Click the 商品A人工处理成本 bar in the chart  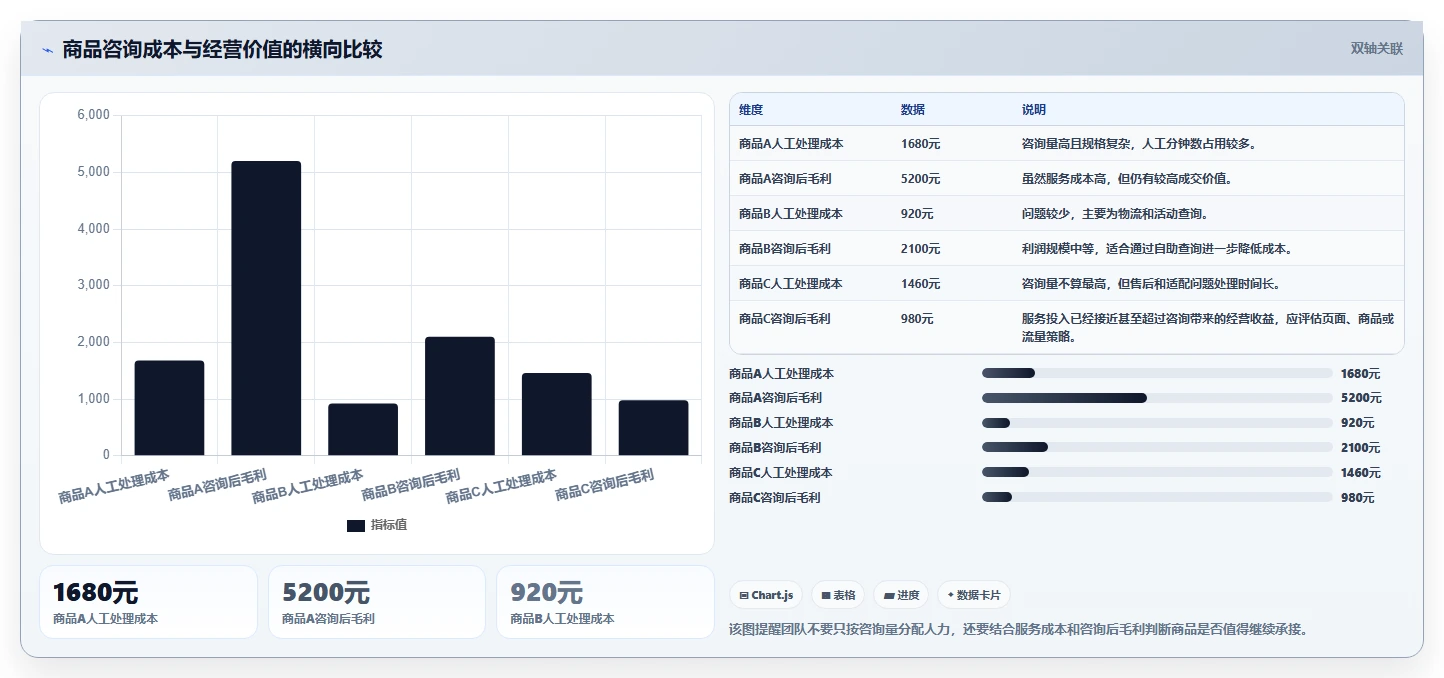(169, 408)
